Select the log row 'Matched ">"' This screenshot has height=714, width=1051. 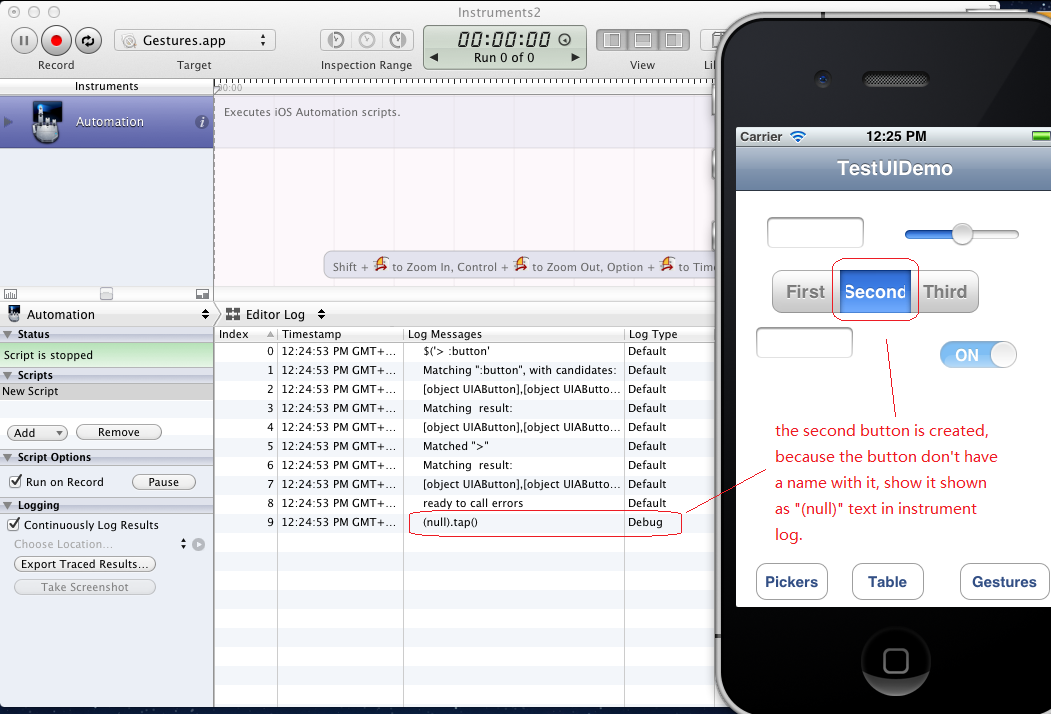tap(465, 447)
